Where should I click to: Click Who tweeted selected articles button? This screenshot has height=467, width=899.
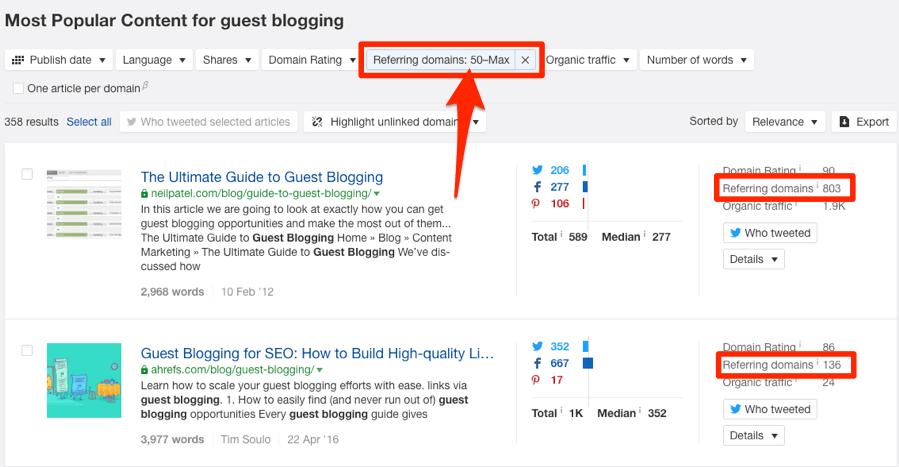click(x=209, y=121)
